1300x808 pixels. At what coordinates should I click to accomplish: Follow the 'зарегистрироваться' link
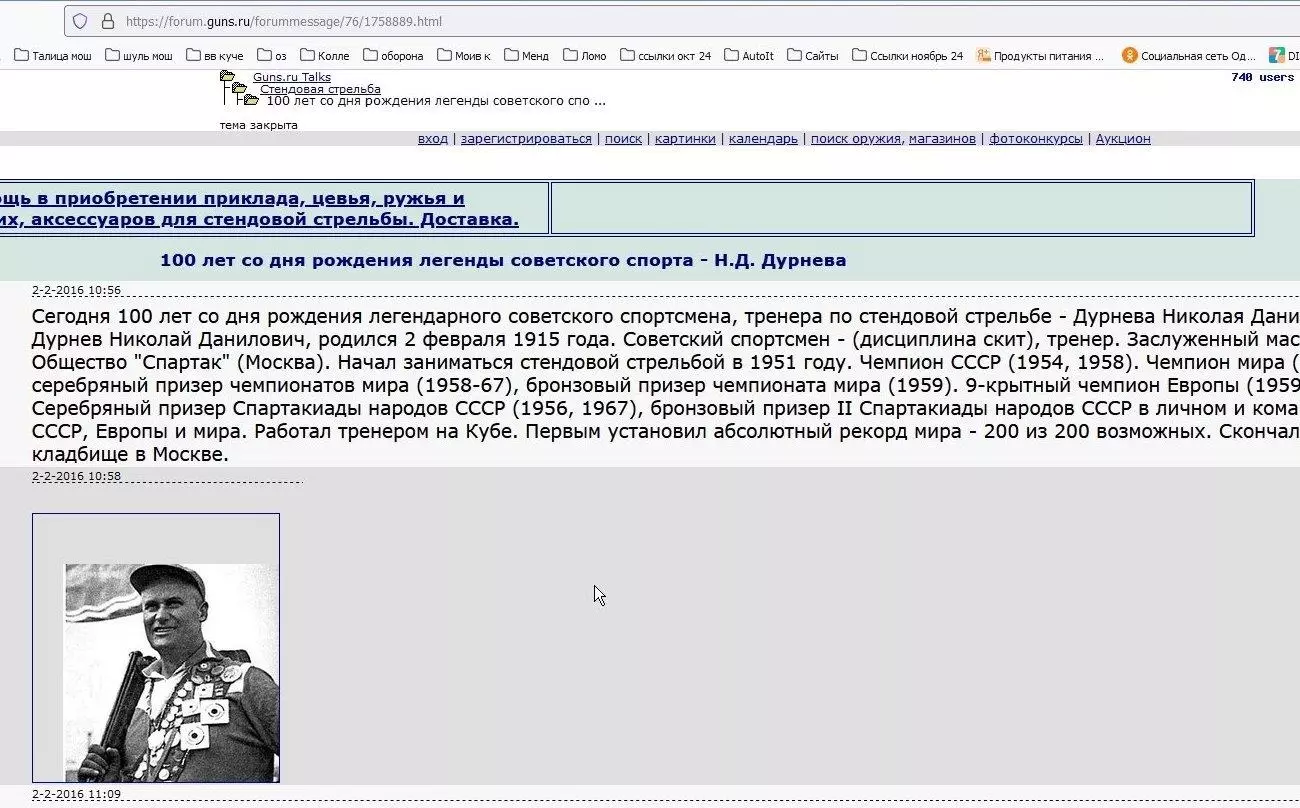click(x=525, y=139)
